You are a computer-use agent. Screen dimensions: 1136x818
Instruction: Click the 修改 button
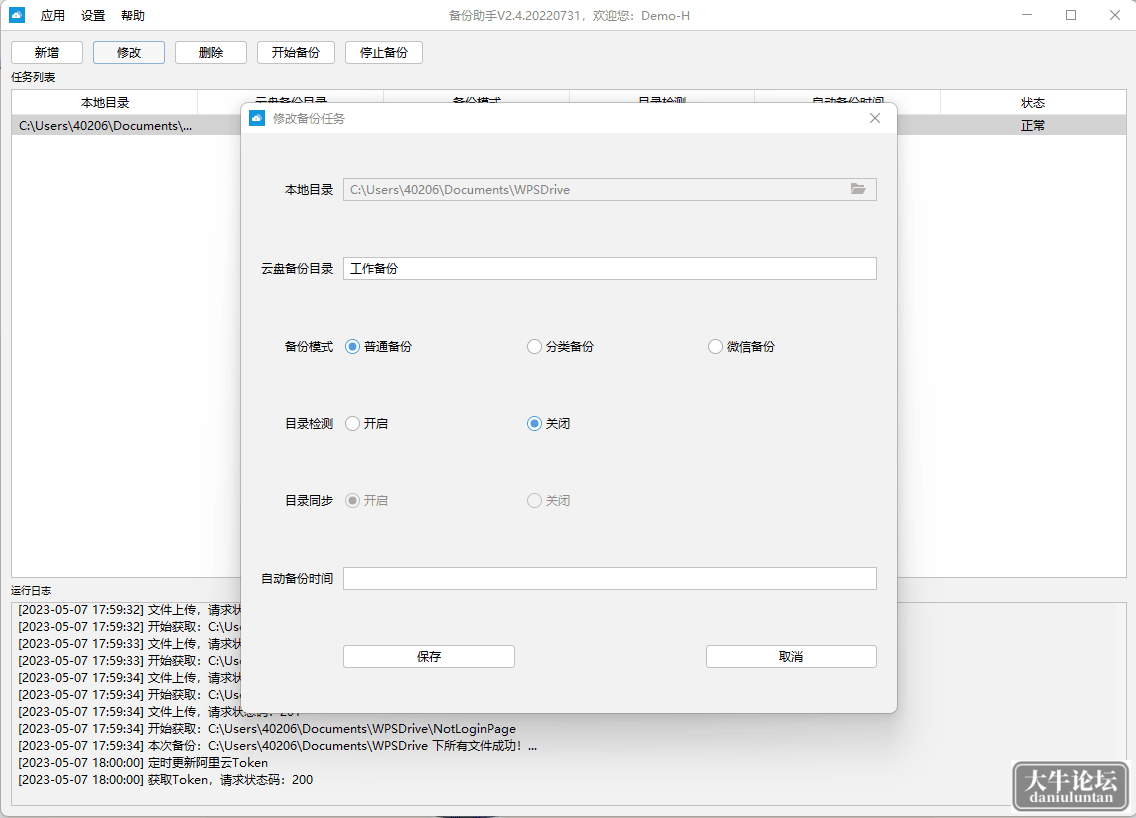(129, 52)
